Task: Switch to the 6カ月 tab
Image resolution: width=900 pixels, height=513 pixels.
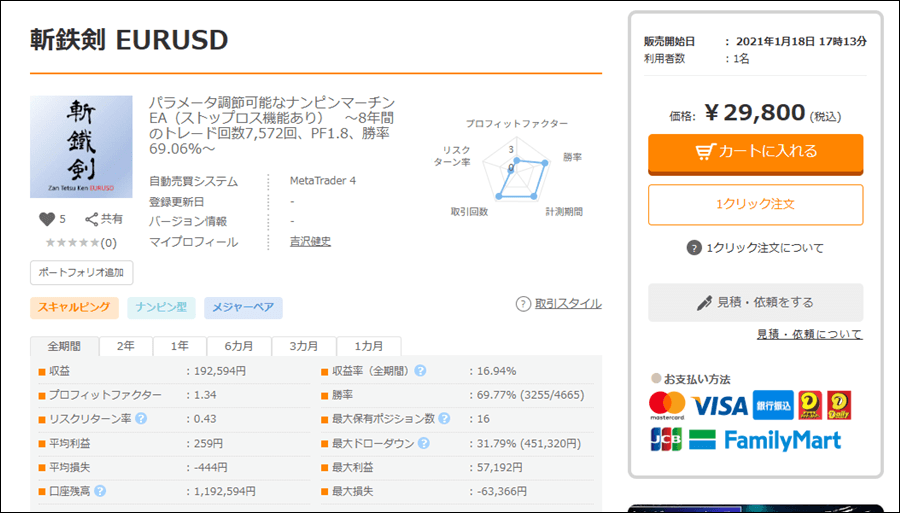Action: click(238, 346)
